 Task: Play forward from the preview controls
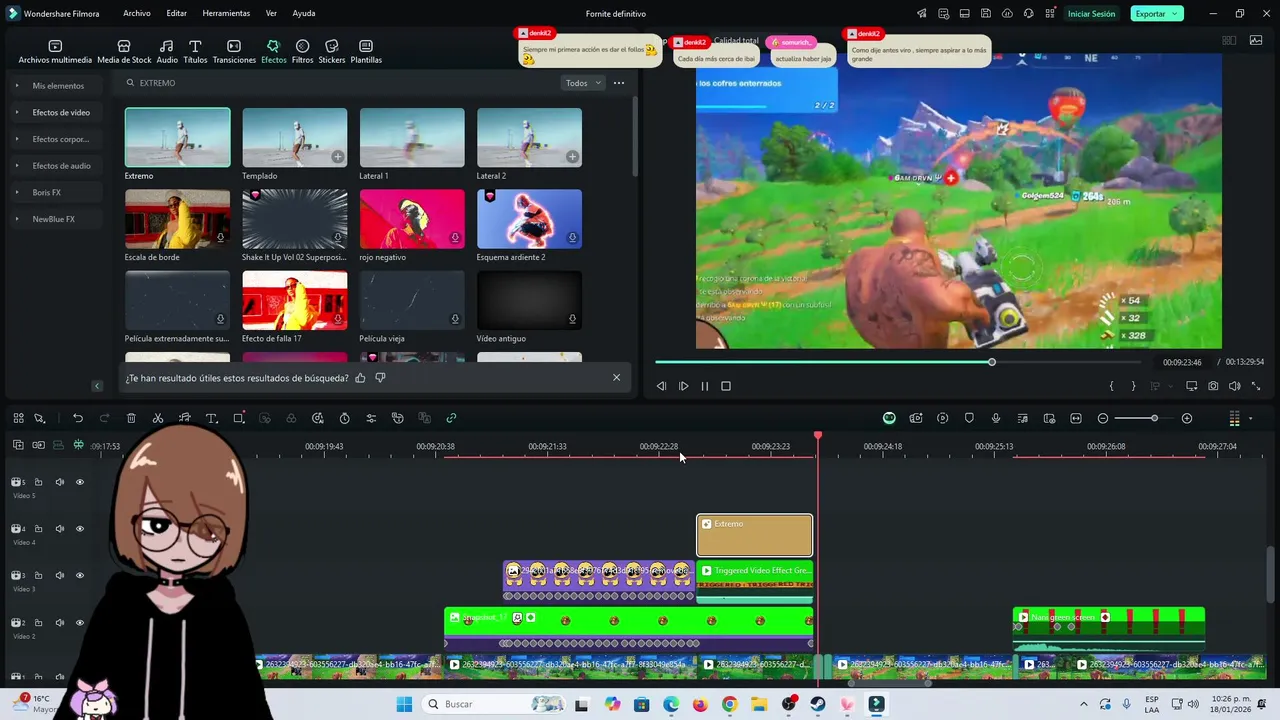click(684, 386)
